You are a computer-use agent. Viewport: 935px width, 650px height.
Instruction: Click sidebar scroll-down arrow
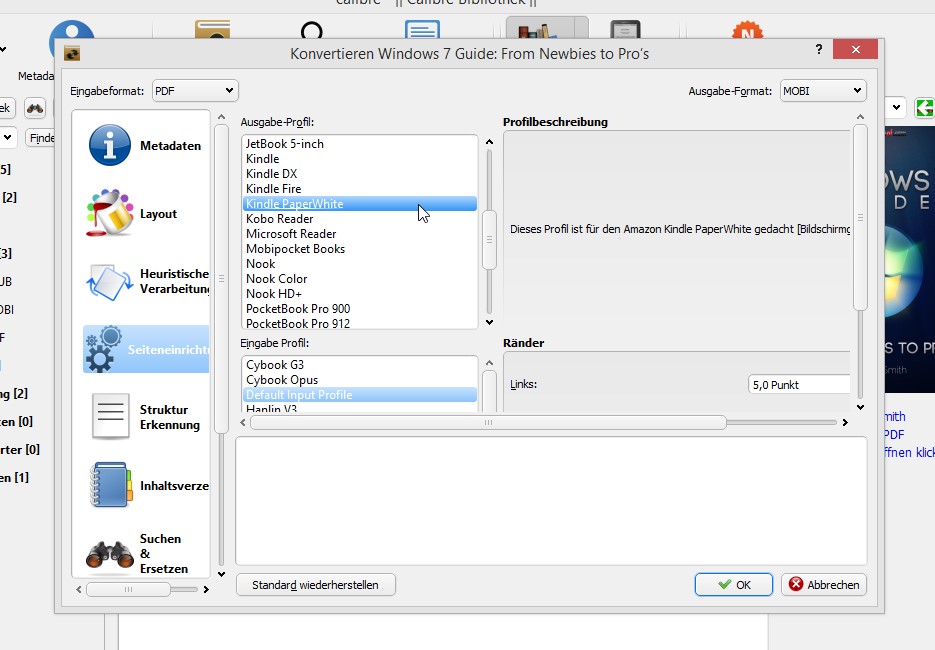coord(221,574)
